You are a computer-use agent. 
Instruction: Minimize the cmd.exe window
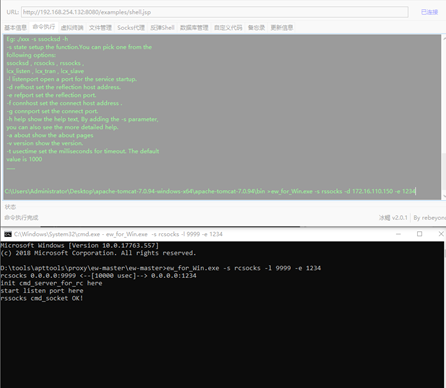click(398, 234)
